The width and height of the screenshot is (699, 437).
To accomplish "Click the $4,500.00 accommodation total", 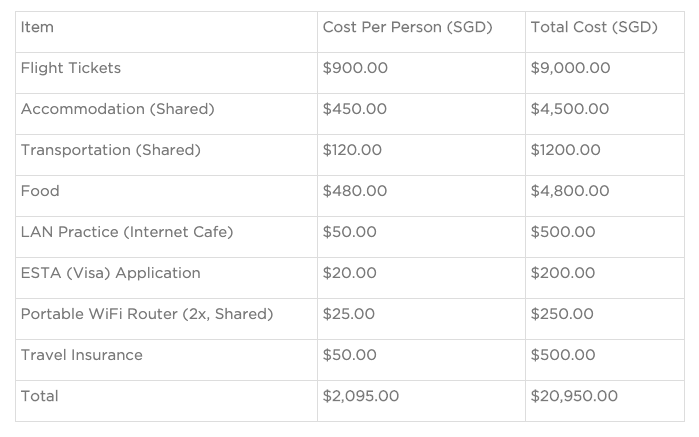I will [569, 109].
